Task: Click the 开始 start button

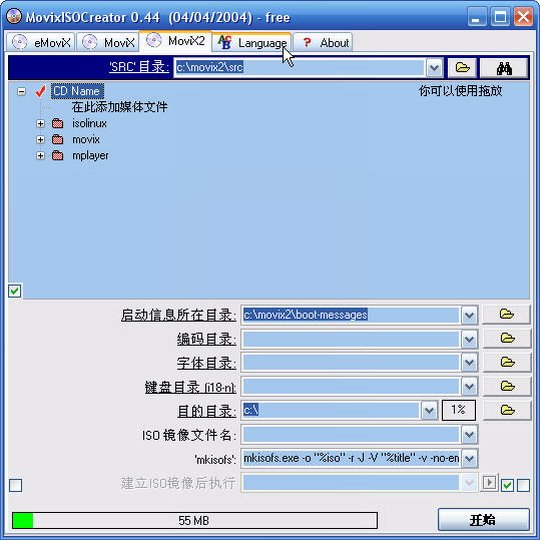Action: [484, 520]
